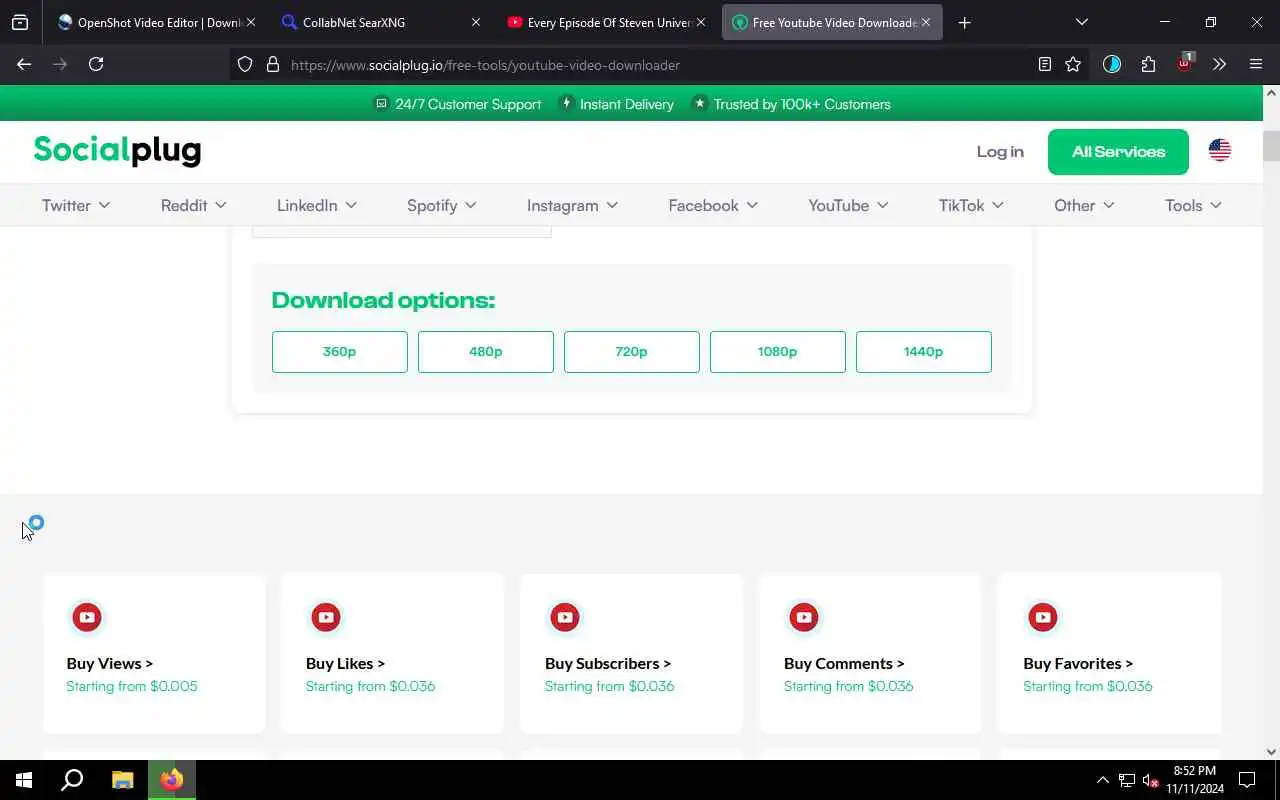
Task: Expand the TikTok services dropdown
Action: 971,205
